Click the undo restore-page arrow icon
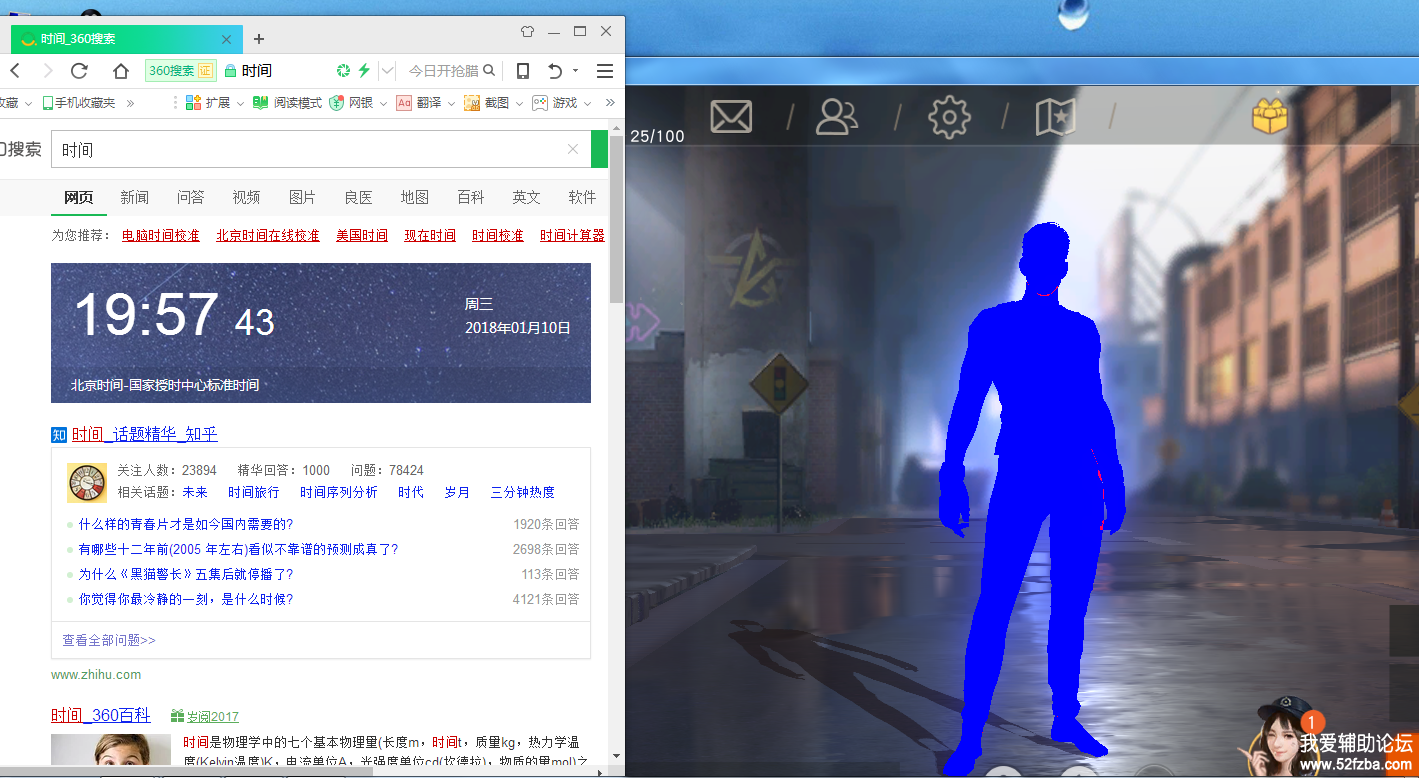1419x778 pixels. pyautogui.click(x=555, y=71)
